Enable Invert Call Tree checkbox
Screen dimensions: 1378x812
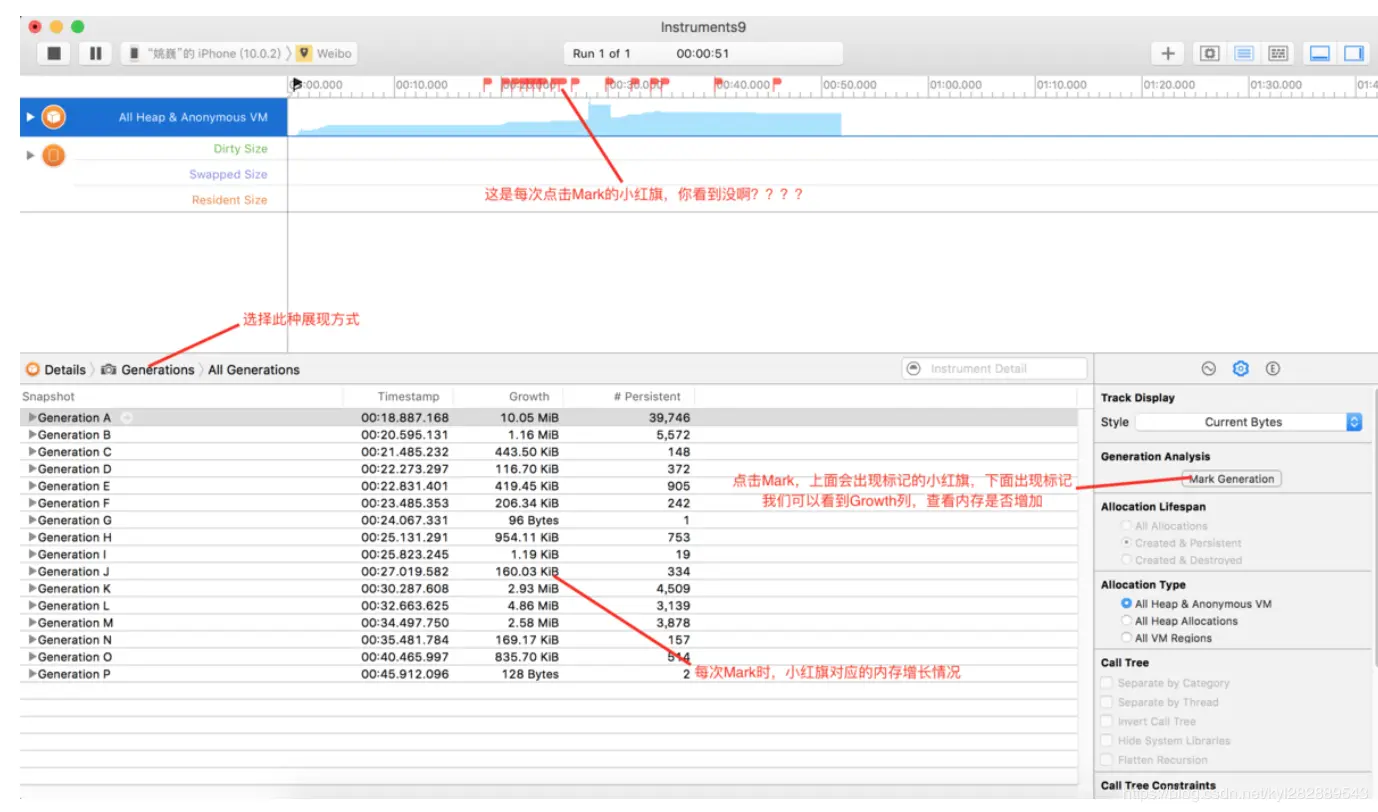(x=1107, y=721)
